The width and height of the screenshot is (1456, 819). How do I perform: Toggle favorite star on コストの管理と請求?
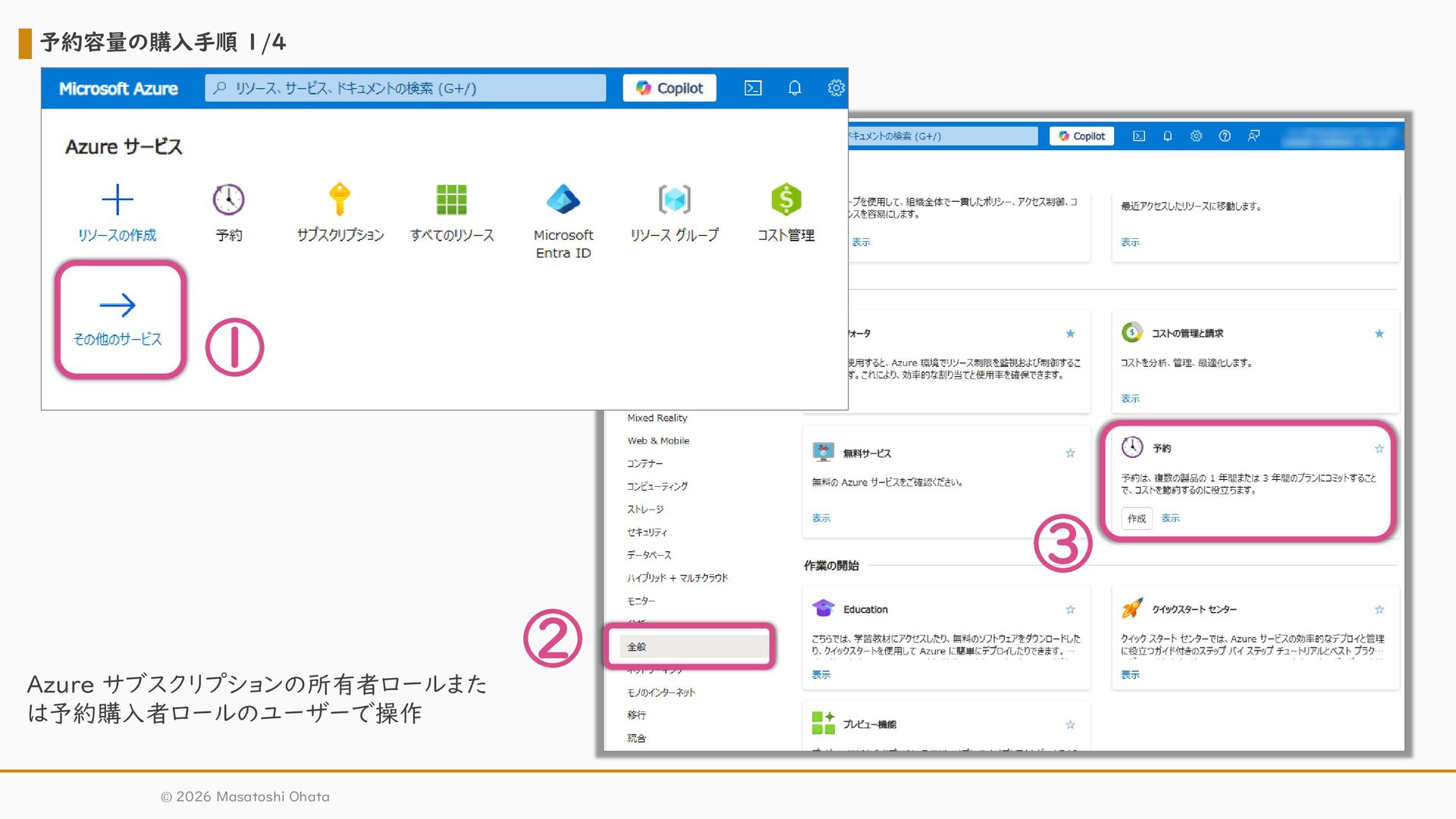tap(1379, 334)
